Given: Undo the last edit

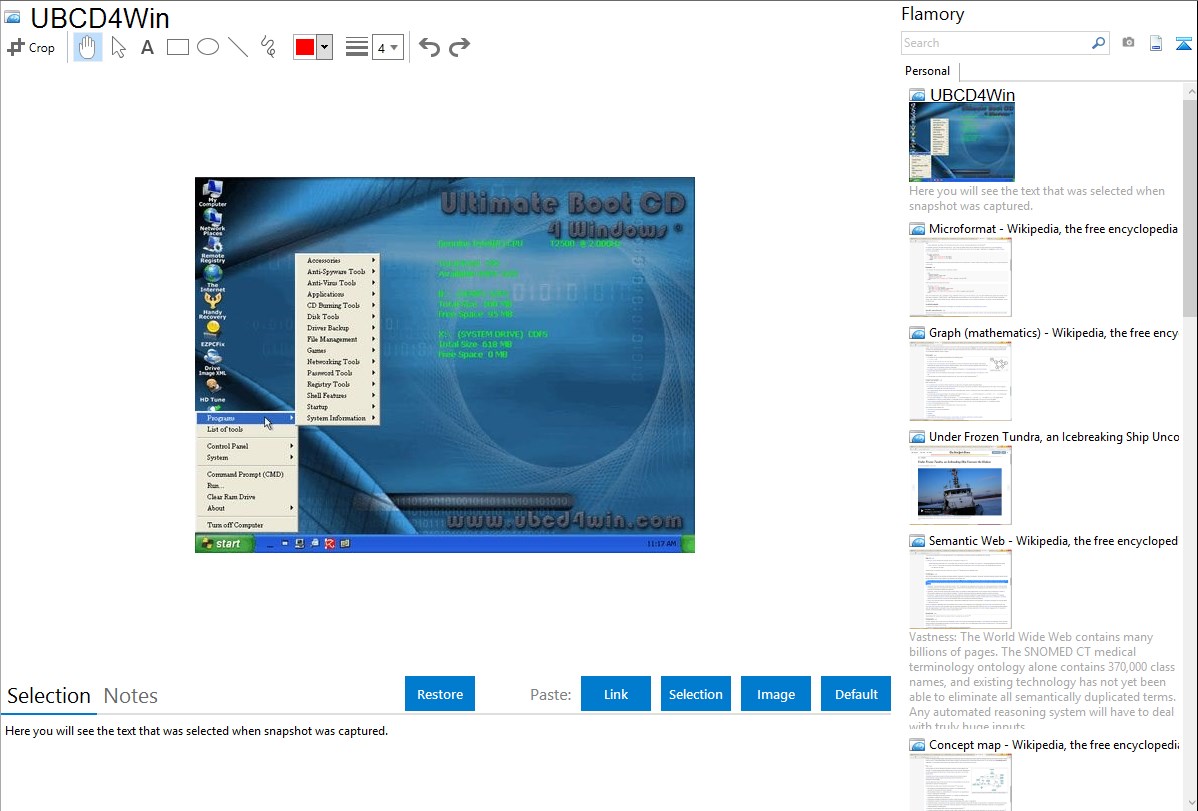Looking at the screenshot, I should 429,47.
